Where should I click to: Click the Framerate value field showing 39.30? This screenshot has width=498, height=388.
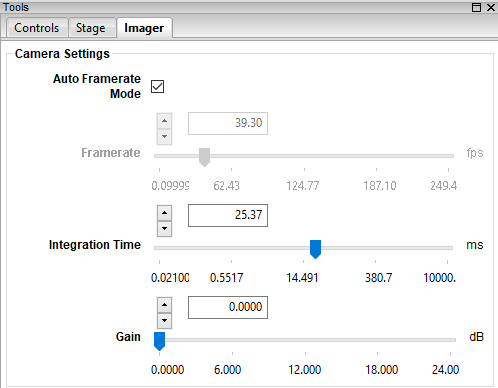coord(228,123)
